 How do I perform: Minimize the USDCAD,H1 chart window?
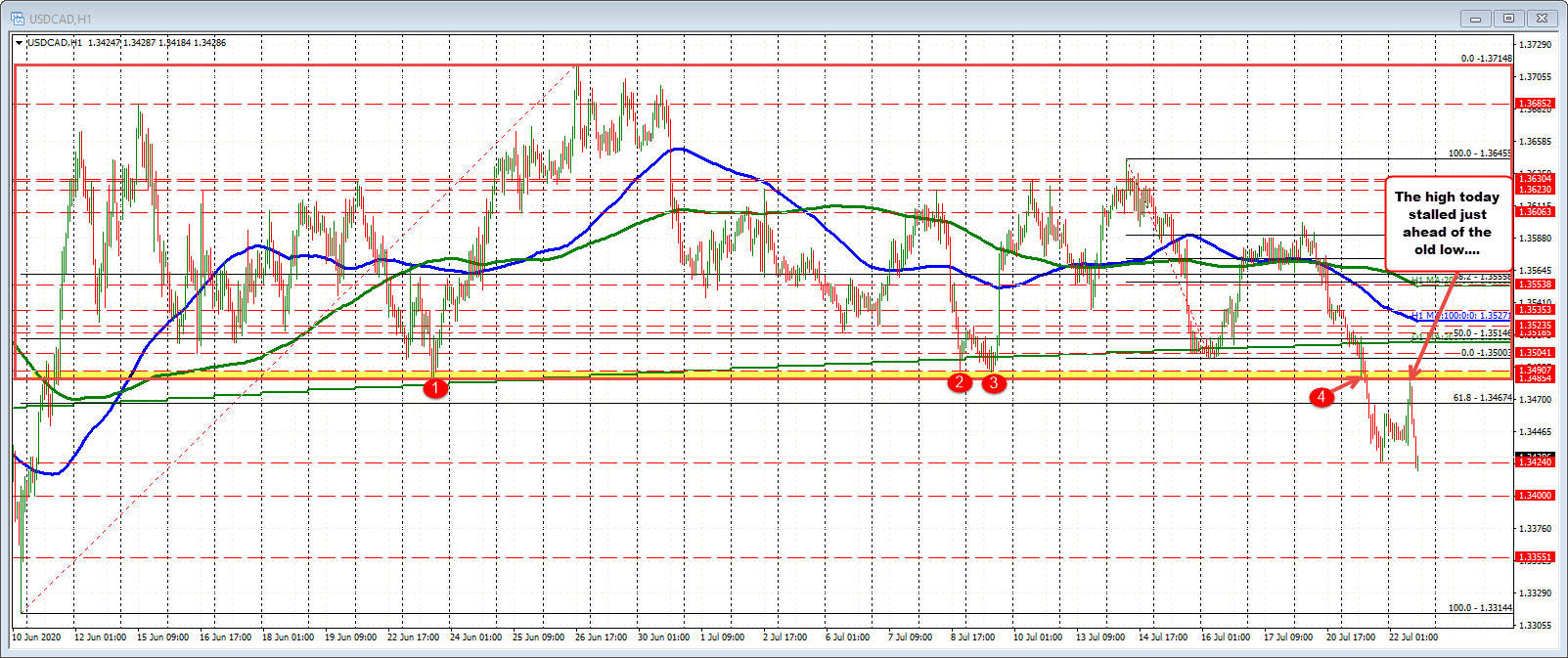(1475, 19)
